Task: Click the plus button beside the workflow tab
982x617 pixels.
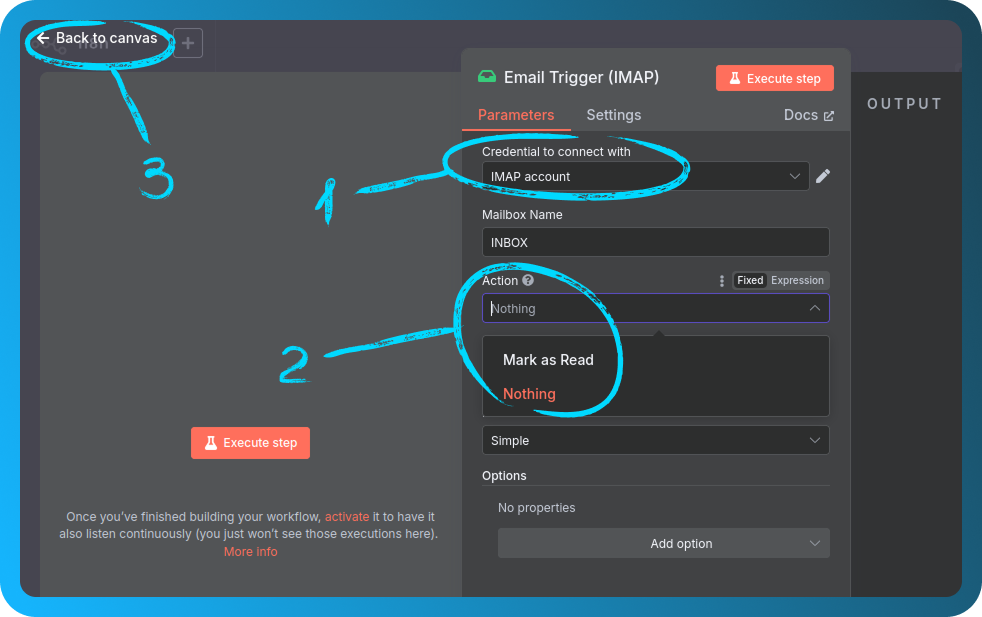Action: tap(188, 43)
